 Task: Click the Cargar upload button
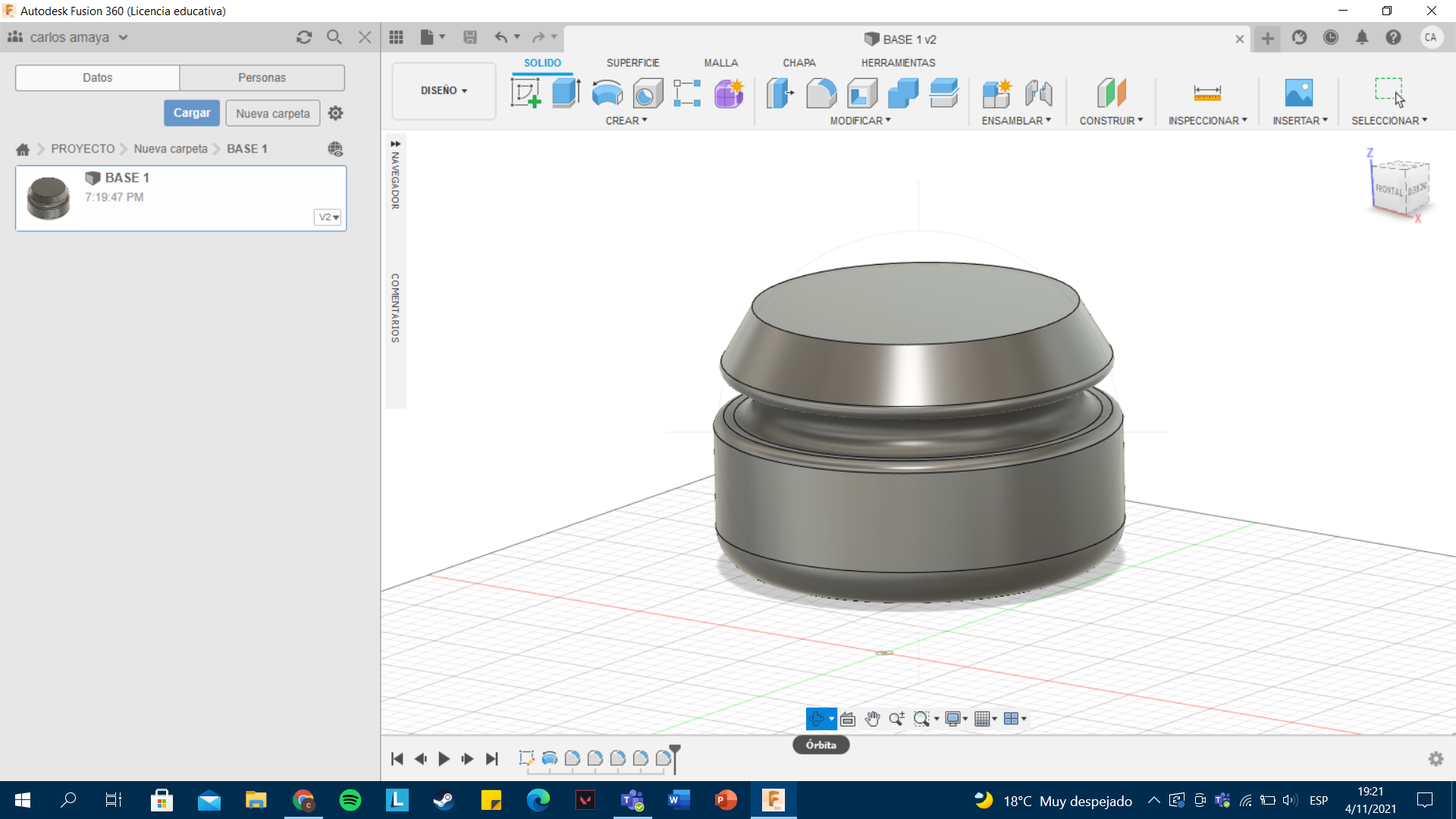pos(192,113)
